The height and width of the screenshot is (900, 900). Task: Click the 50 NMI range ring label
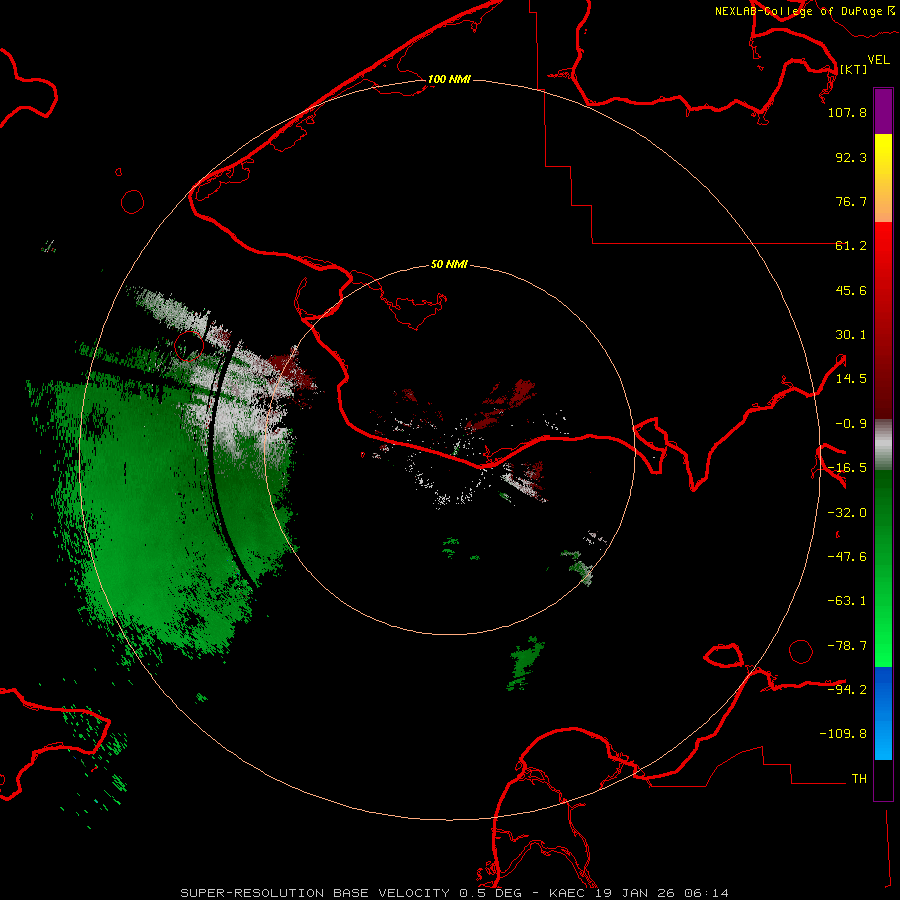point(449,264)
